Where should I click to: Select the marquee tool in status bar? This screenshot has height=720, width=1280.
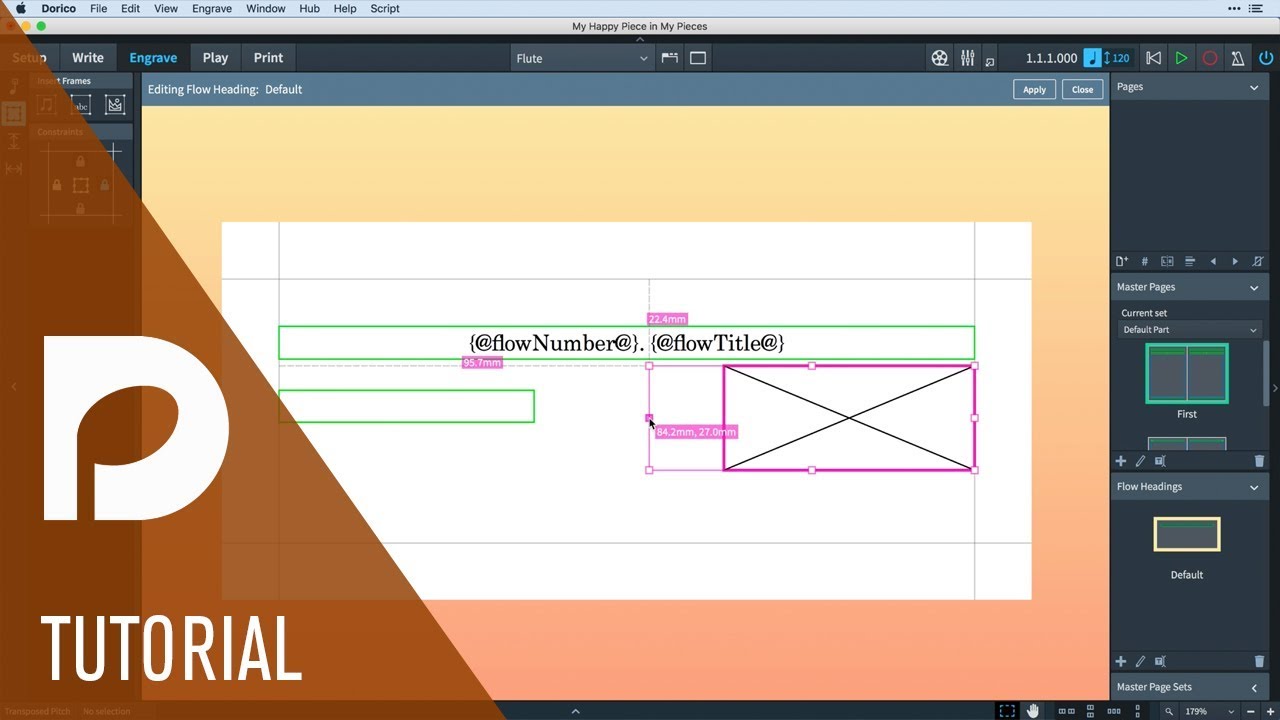(x=1007, y=711)
